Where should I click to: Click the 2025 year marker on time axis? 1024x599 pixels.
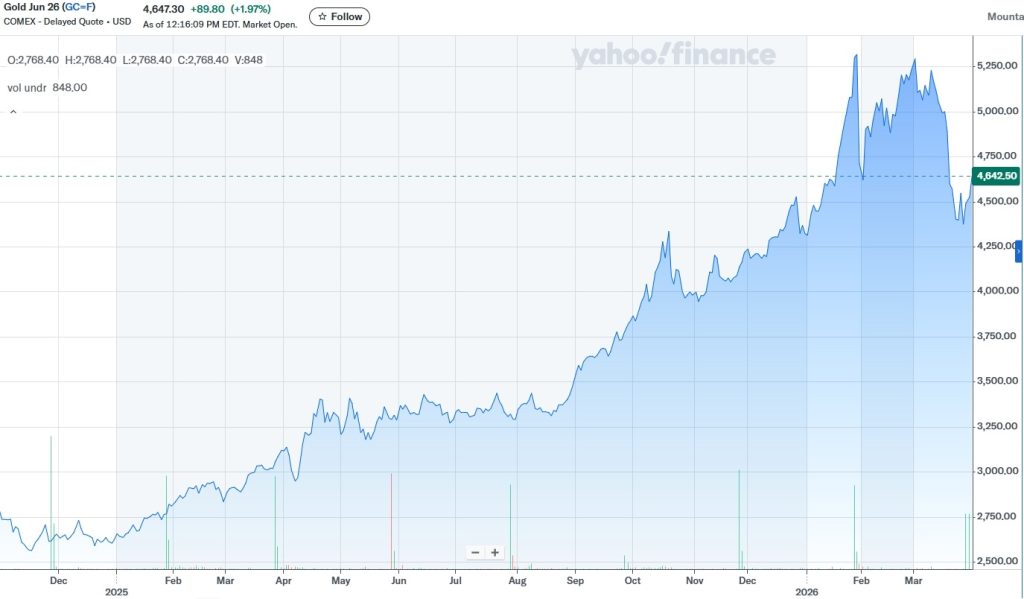[x=116, y=591]
